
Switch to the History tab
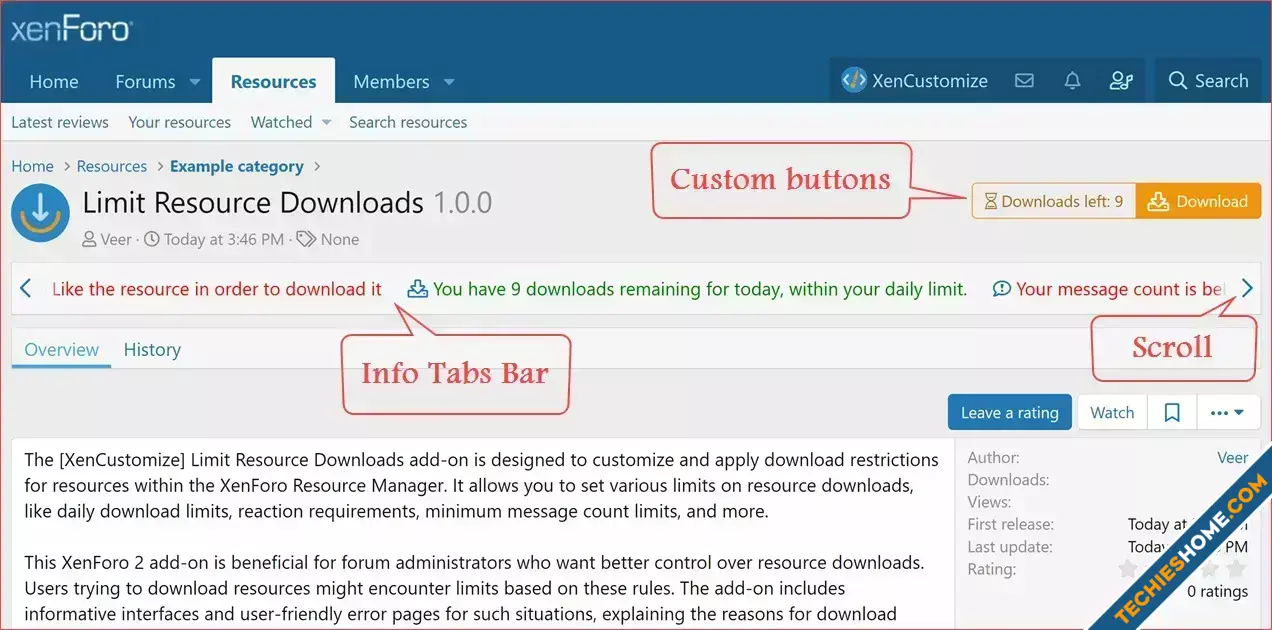152,350
